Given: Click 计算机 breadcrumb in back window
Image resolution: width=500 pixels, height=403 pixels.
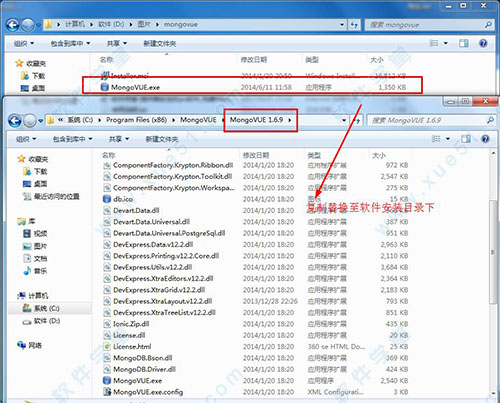Looking at the screenshot, I should [x=75, y=24].
